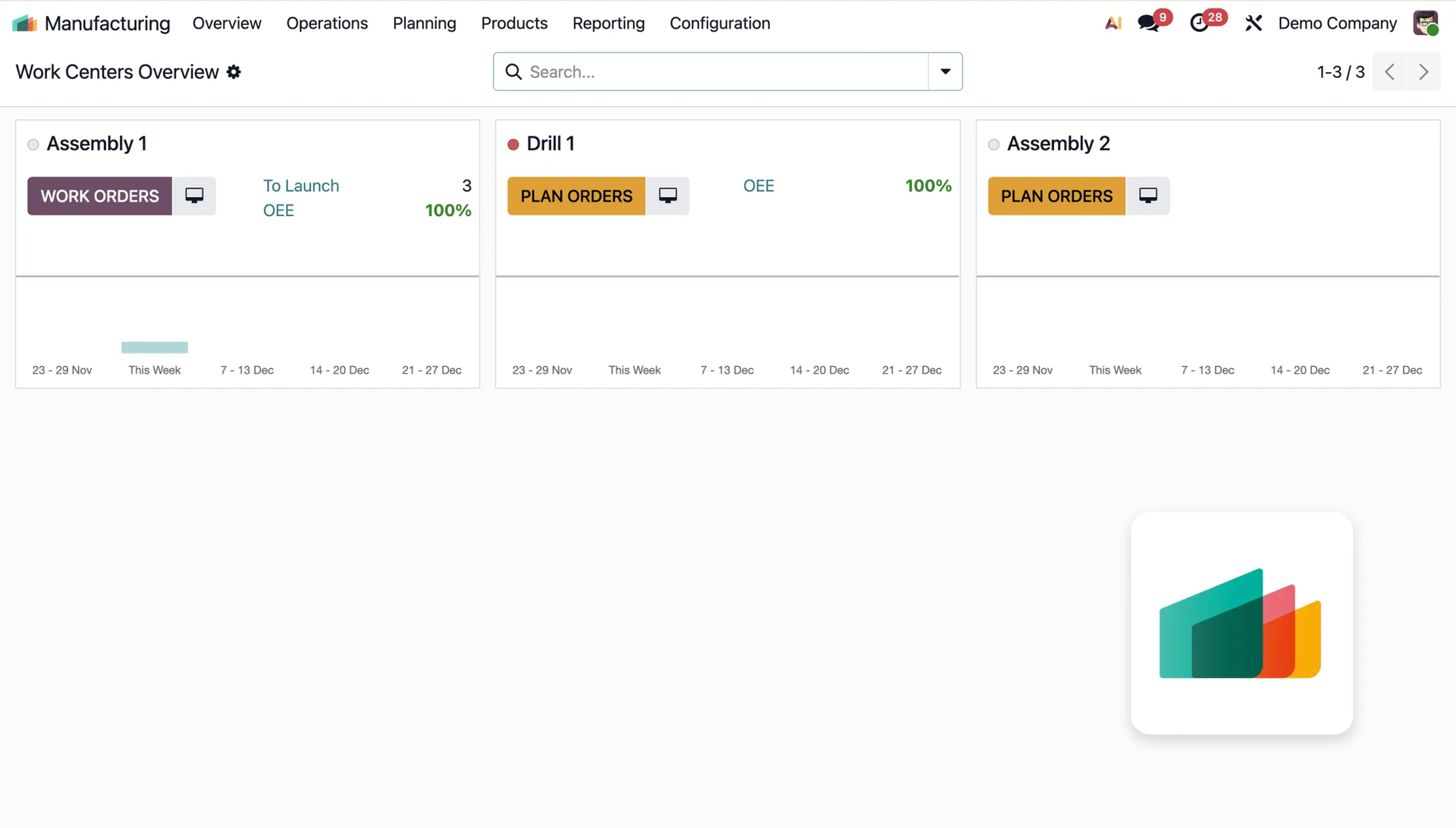Click PLAN ORDERS on Drill 1
The height and width of the screenshot is (828, 1456).
click(576, 196)
